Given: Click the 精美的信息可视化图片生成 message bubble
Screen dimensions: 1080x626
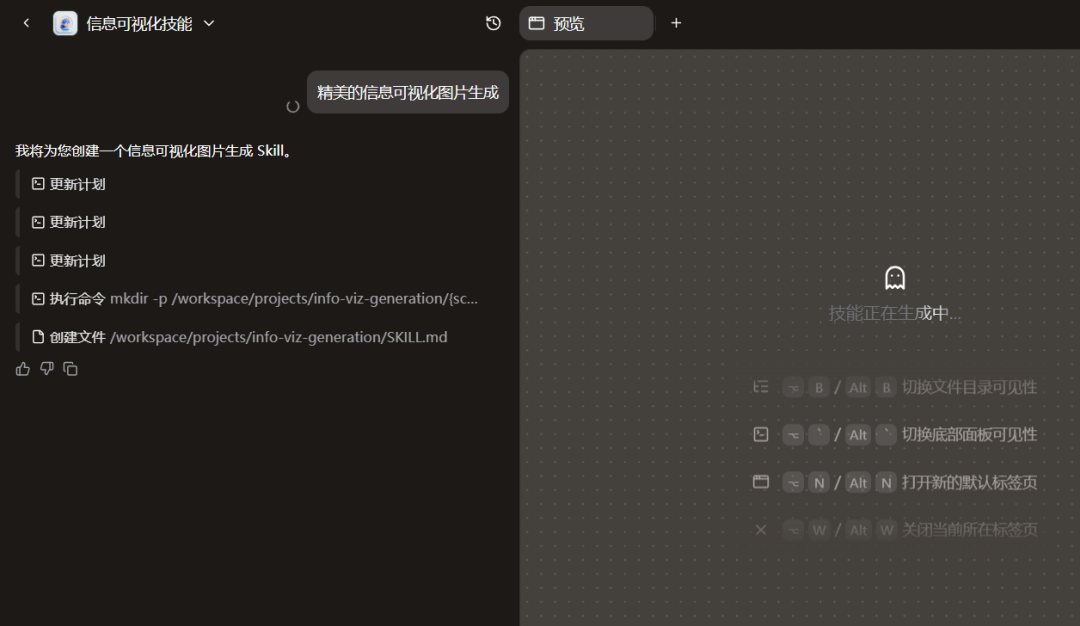Looking at the screenshot, I should point(407,92).
